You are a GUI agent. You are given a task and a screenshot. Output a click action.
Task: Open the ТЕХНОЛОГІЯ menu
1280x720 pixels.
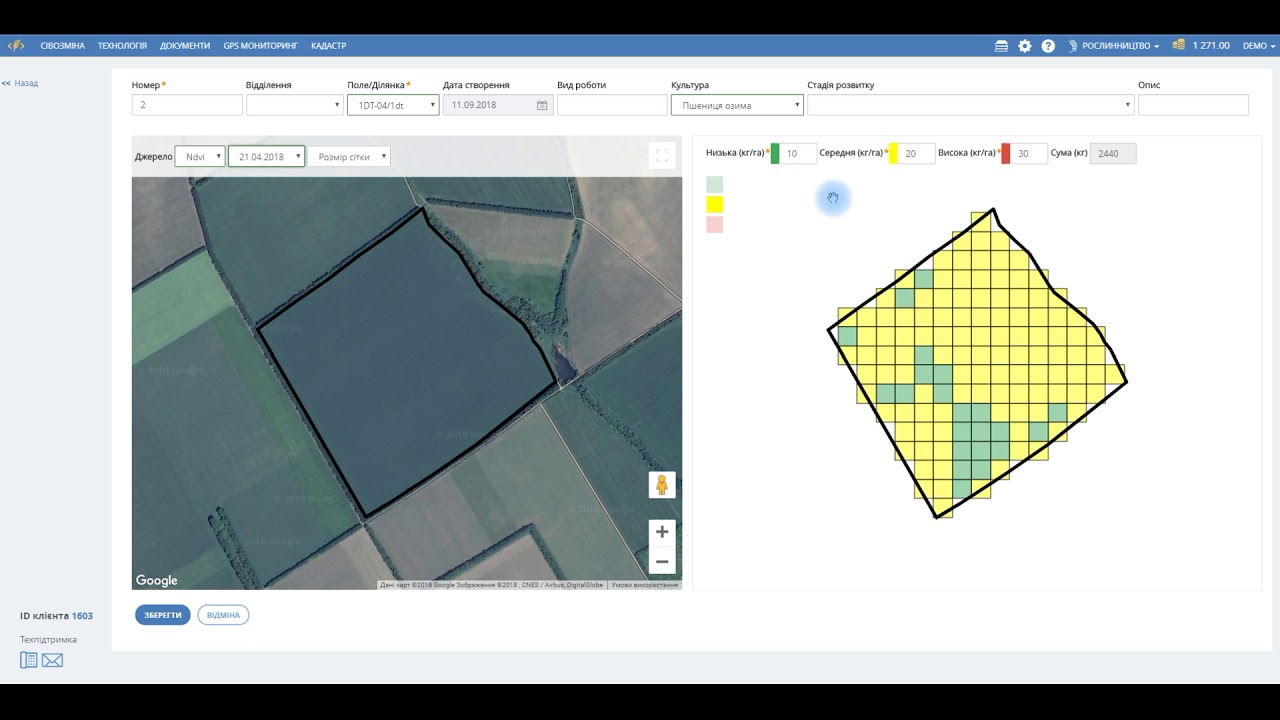click(x=122, y=46)
